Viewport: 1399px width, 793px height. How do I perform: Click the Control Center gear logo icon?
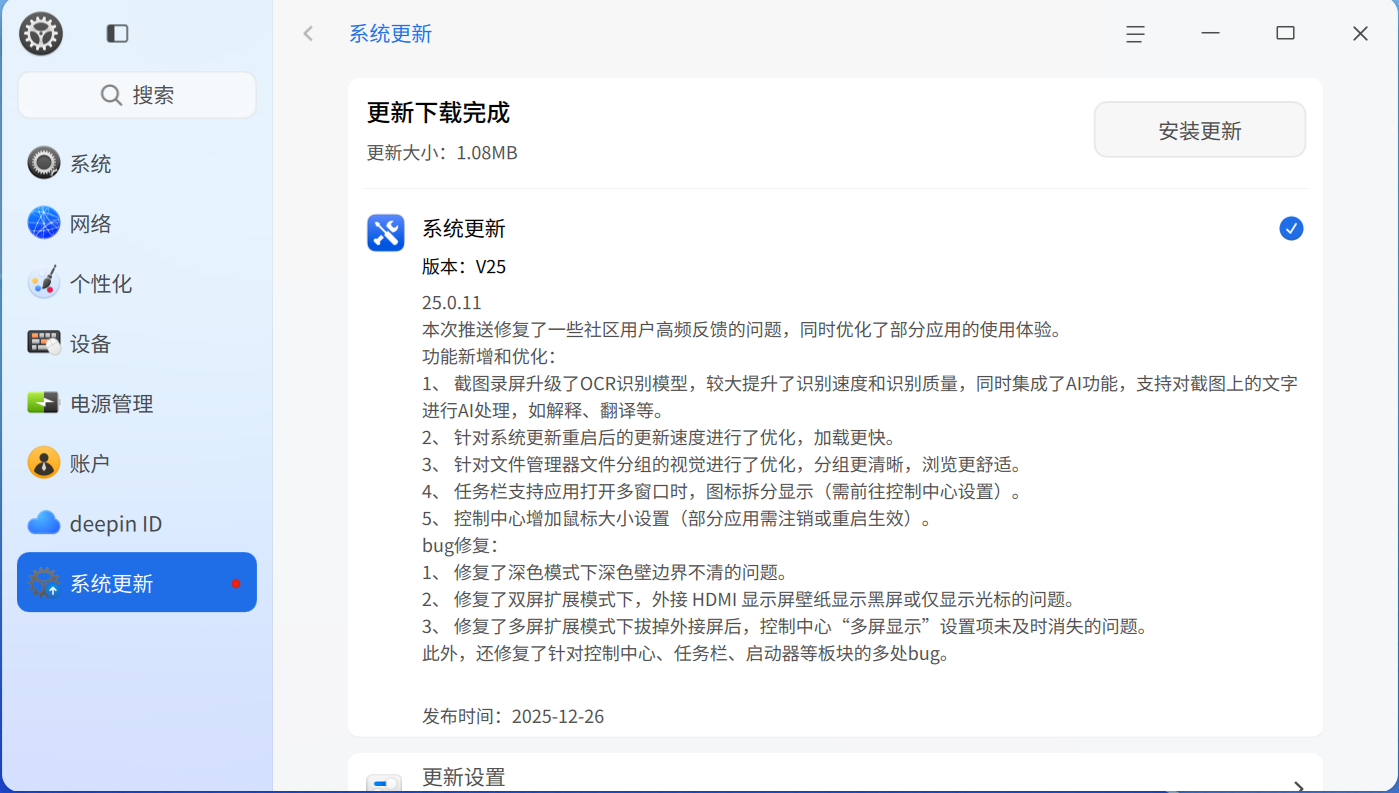tap(41, 34)
